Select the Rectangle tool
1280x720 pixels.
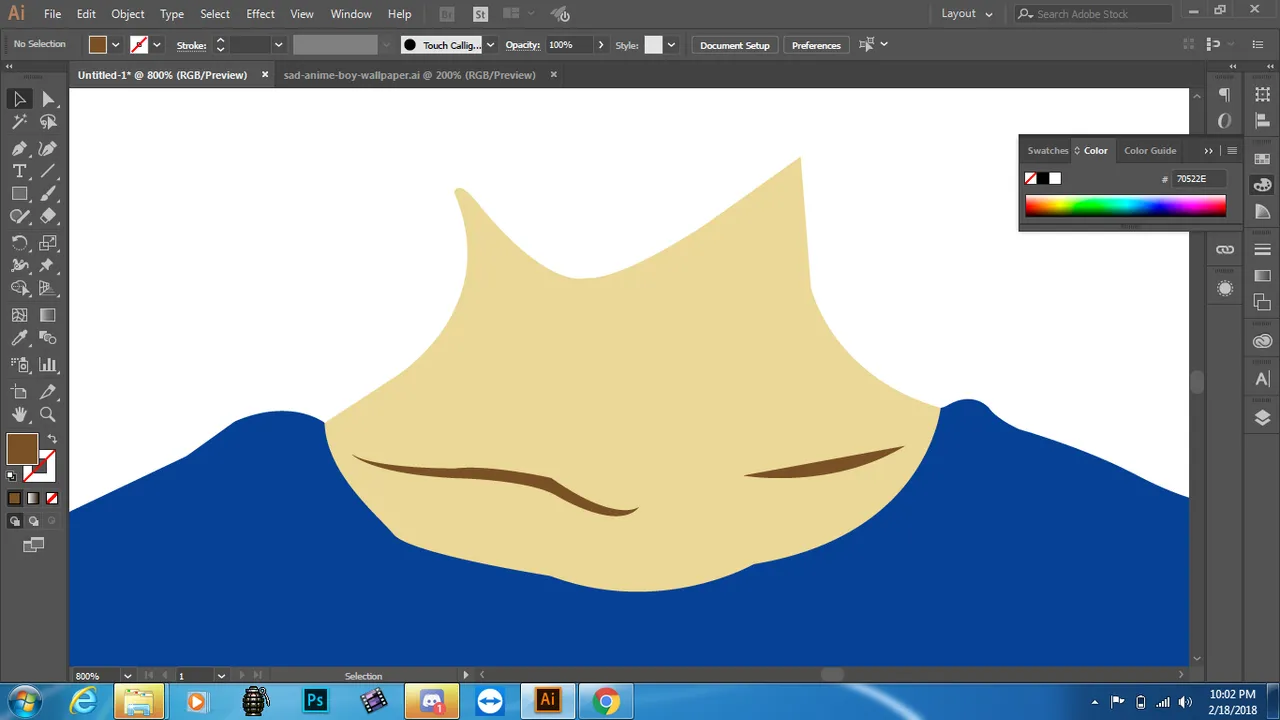(19, 194)
